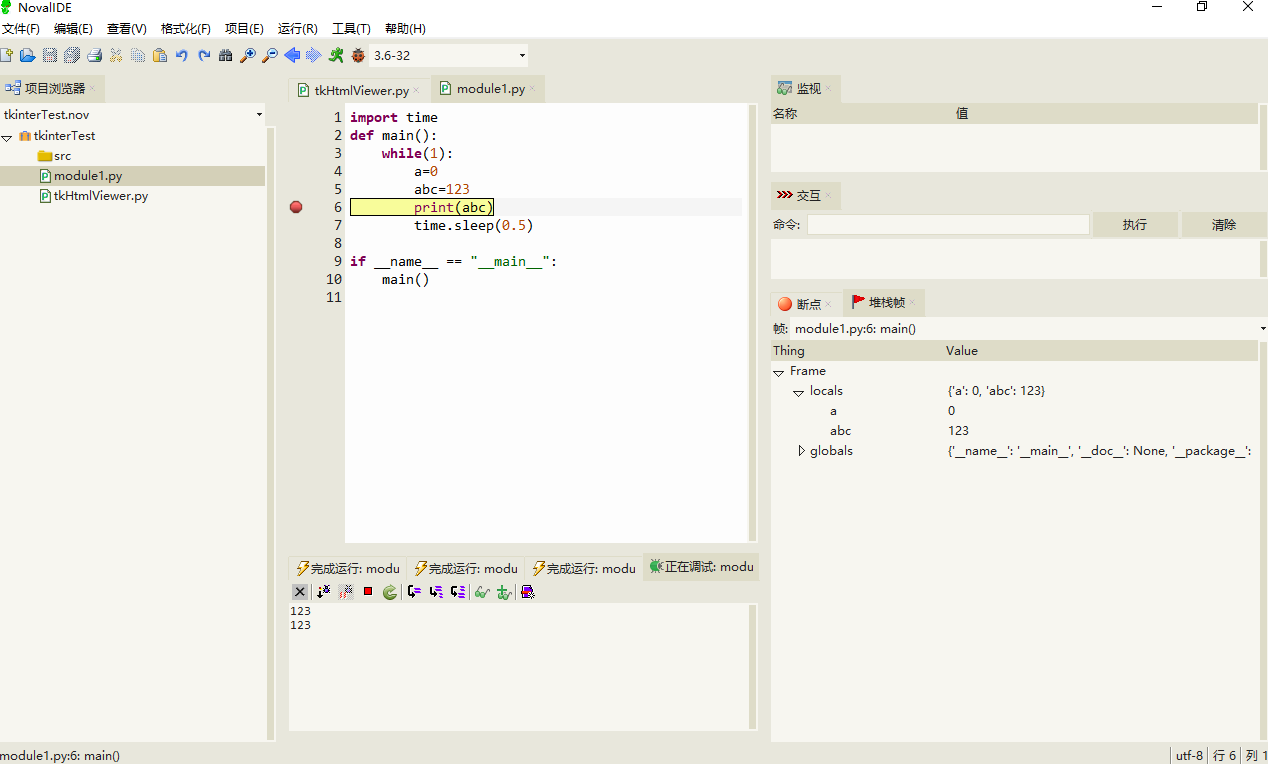1268x764 pixels.
Task: Stop debugging with red square
Action: point(368,592)
